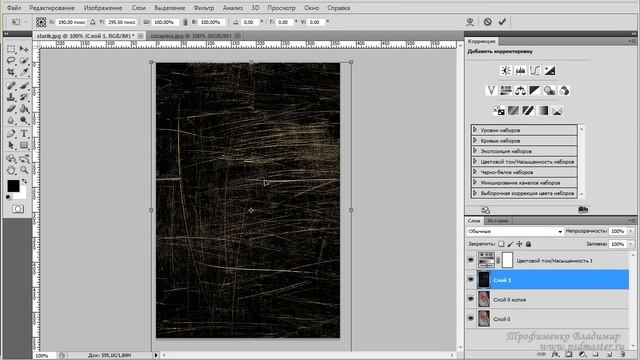The width and height of the screenshot is (640, 360).
Task: Expand Черно-белое наборов presets
Action: (x=475, y=172)
